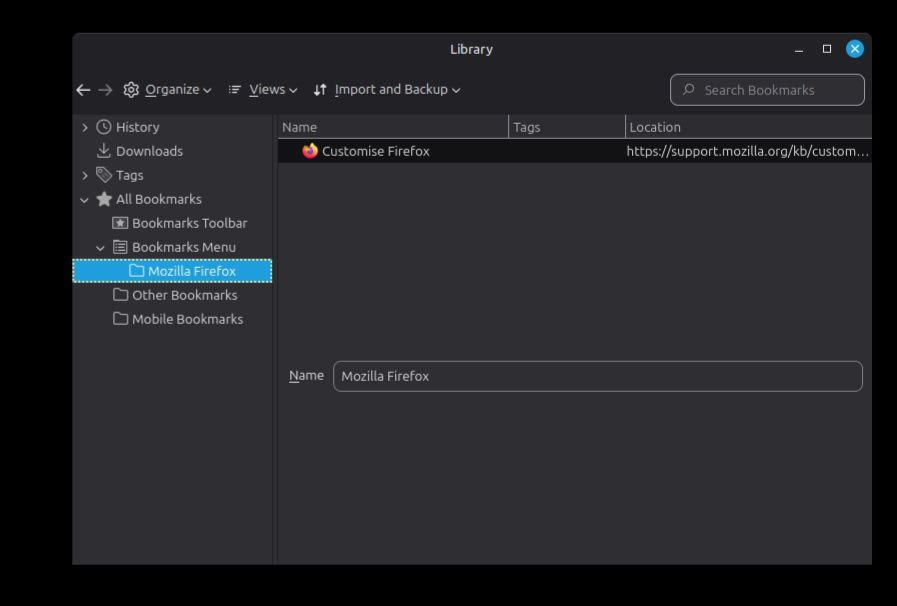
Task: Click the All Bookmarks star icon
Action: [x=104, y=199]
